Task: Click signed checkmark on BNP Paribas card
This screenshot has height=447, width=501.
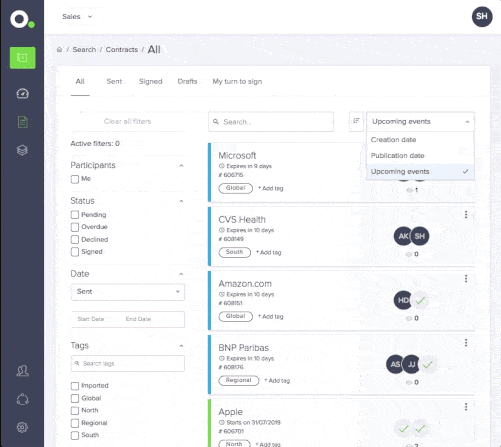Action: click(x=428, y=364)
